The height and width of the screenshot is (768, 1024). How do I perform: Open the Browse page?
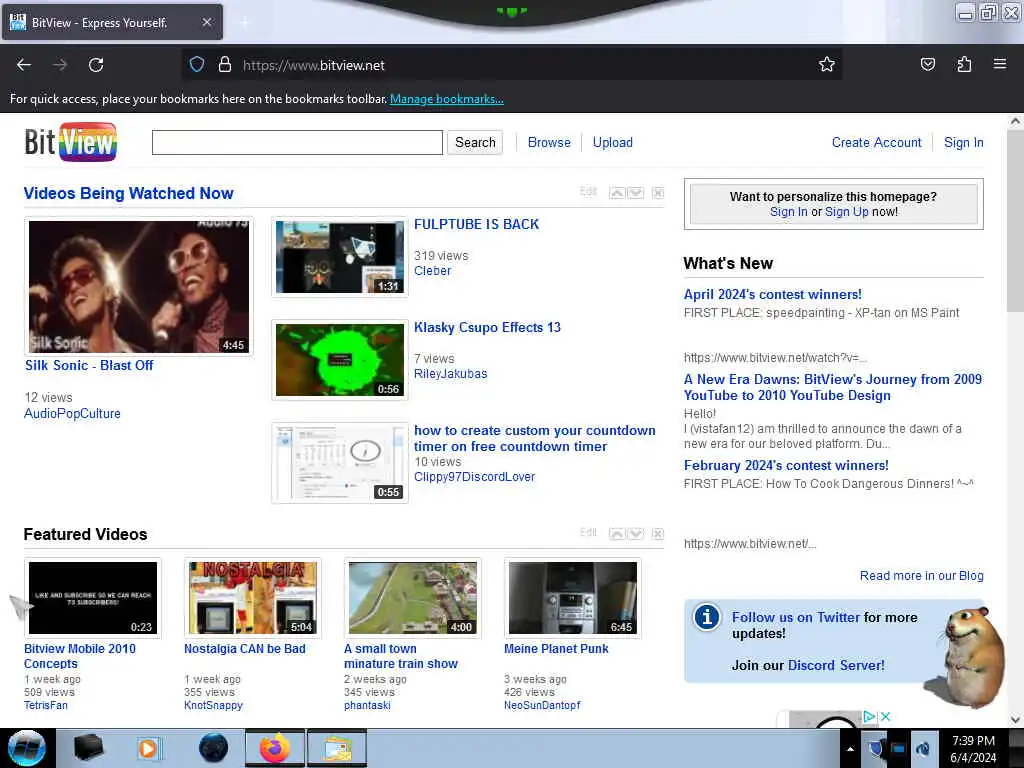[549, 142]
